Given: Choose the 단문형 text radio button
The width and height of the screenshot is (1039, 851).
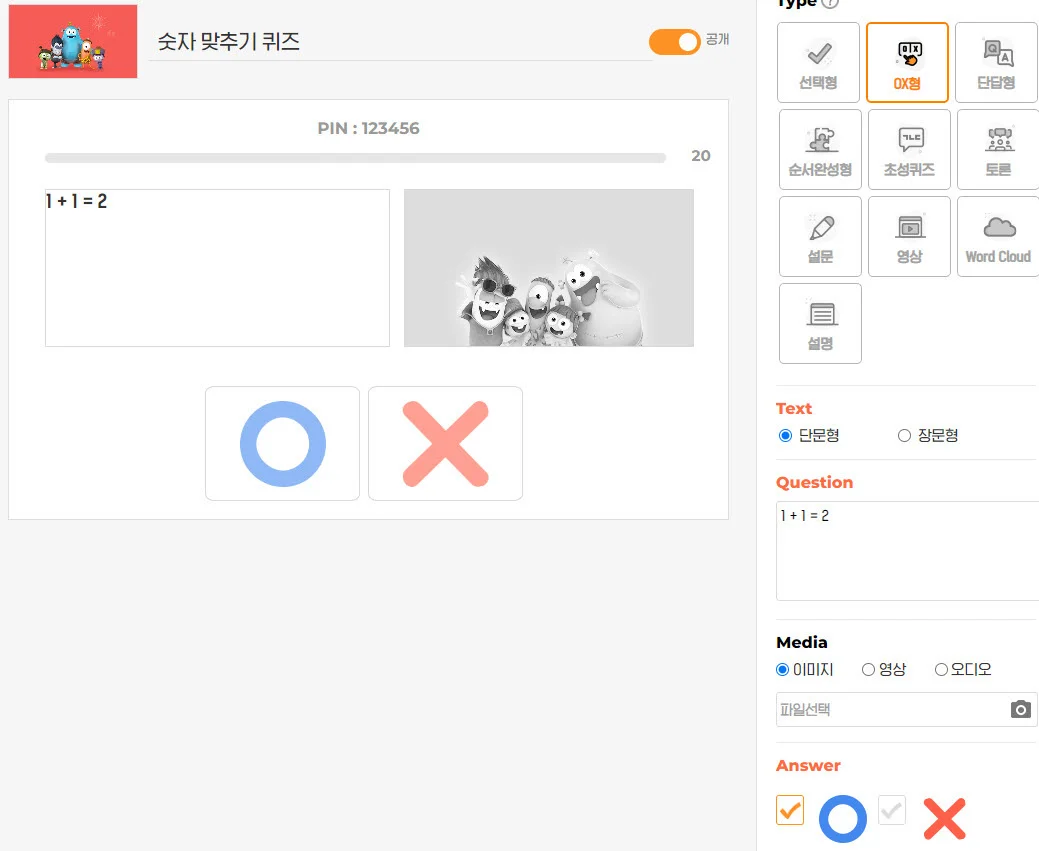Looking at the screenshot, I should [x=785, y=435].
